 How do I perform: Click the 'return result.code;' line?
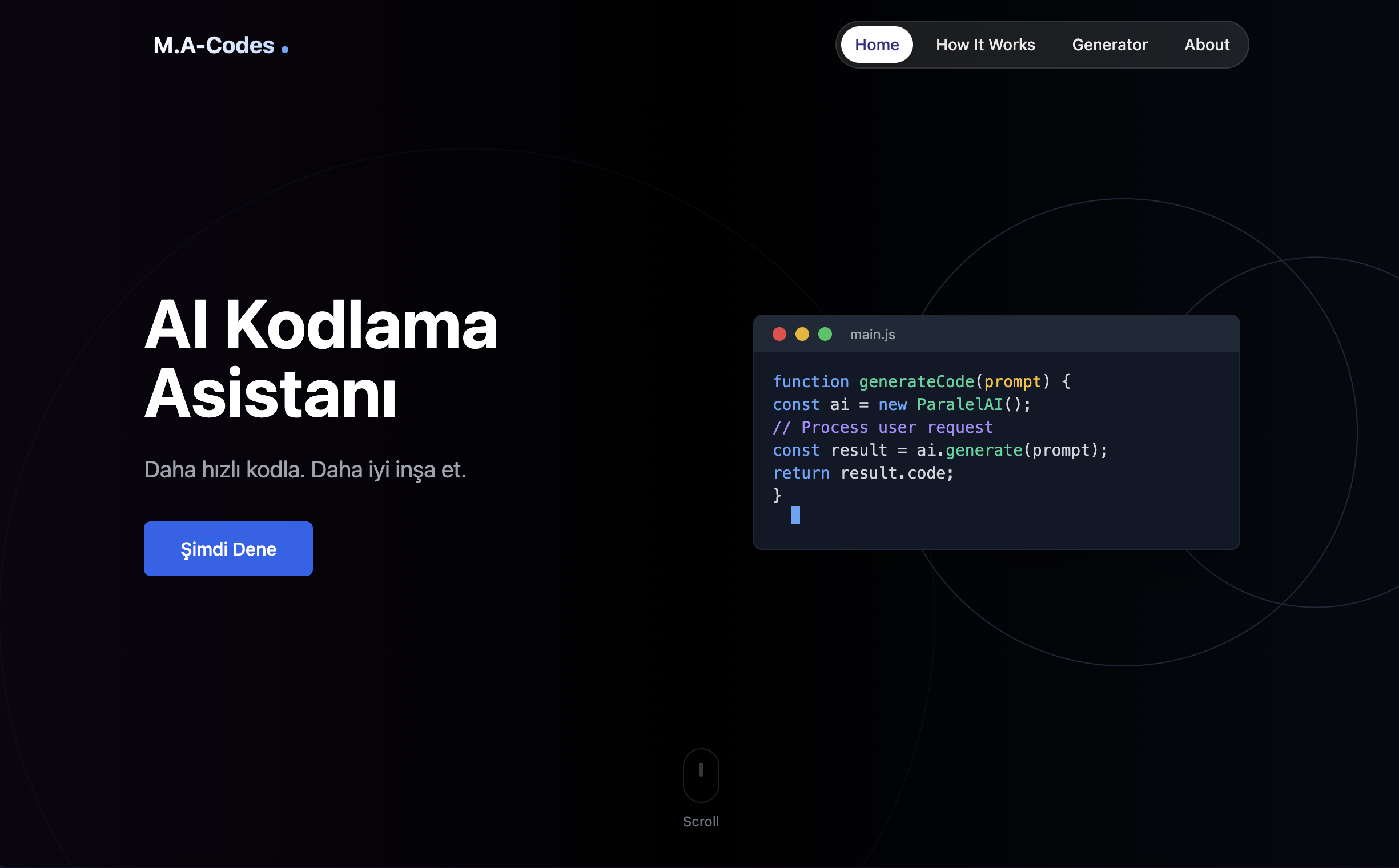click(x=863, y=473)
